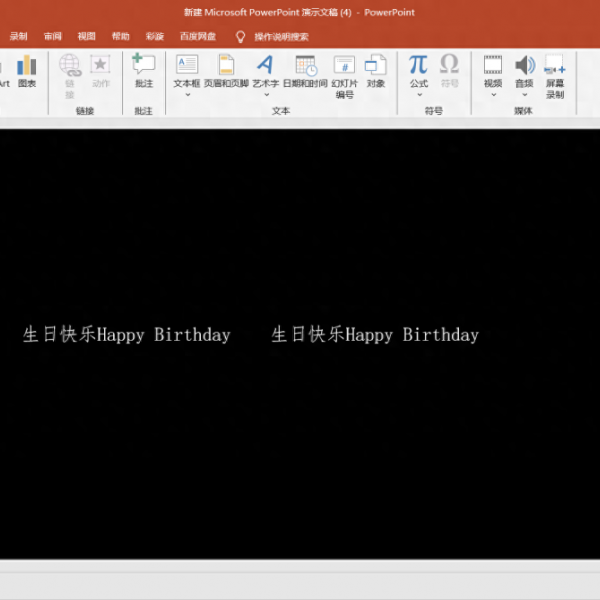600x600 pixels.
Task: Click the left 生日快乐Happy Birthday text
Action: coord(126,335)
